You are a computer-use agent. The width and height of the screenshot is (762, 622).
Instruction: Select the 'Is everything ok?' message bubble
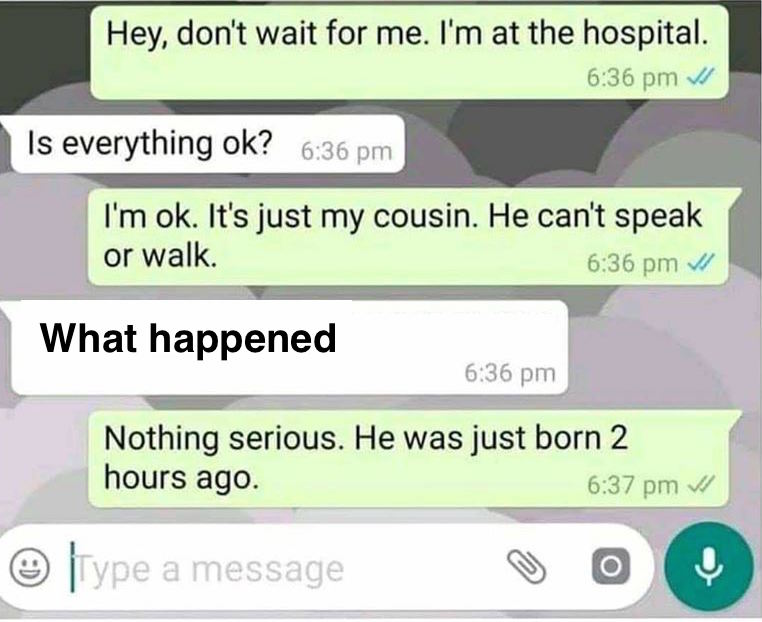(208, 144)
